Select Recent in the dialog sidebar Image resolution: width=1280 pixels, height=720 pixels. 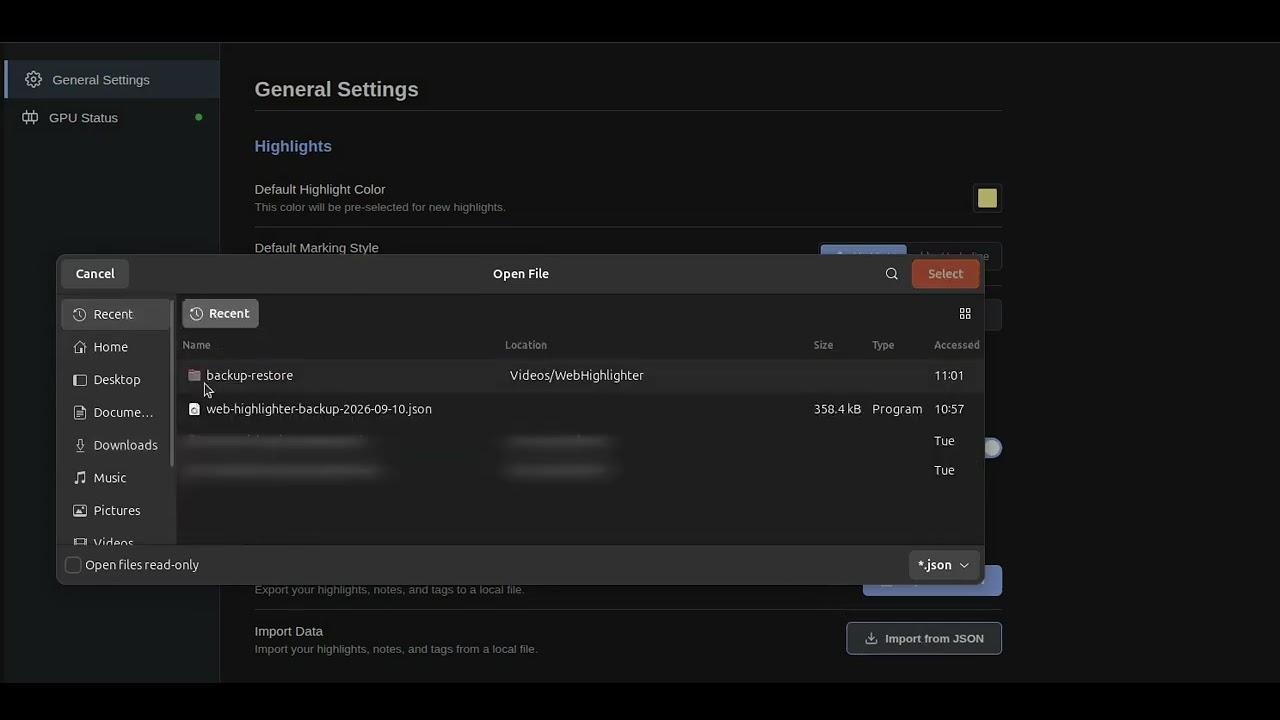(115, 314)
